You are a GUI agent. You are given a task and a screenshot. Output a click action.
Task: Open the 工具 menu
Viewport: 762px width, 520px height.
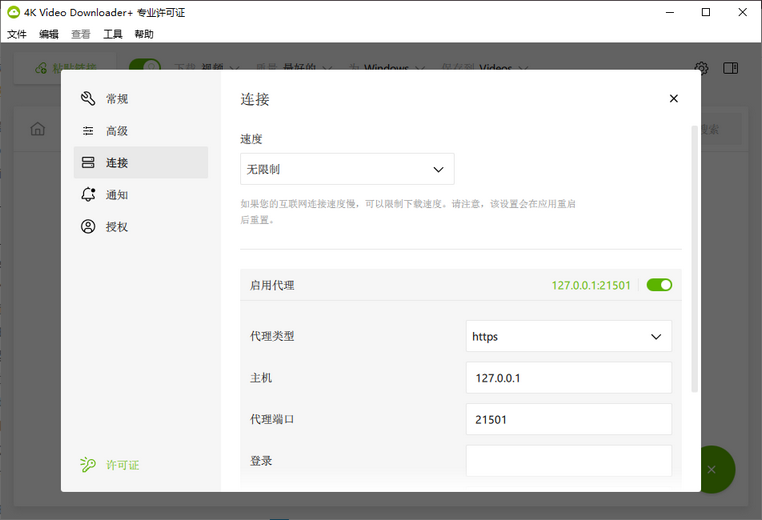pyautogui.click(x=113, y=34)
